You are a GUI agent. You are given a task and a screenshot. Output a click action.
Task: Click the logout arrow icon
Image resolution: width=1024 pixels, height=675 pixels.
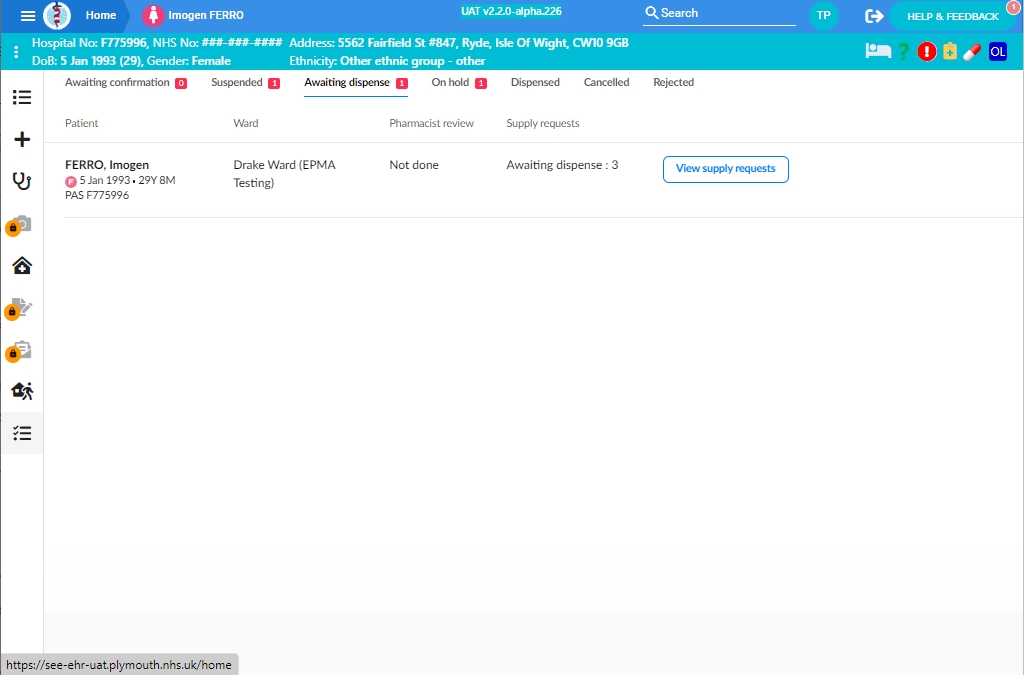coord(874,16)
